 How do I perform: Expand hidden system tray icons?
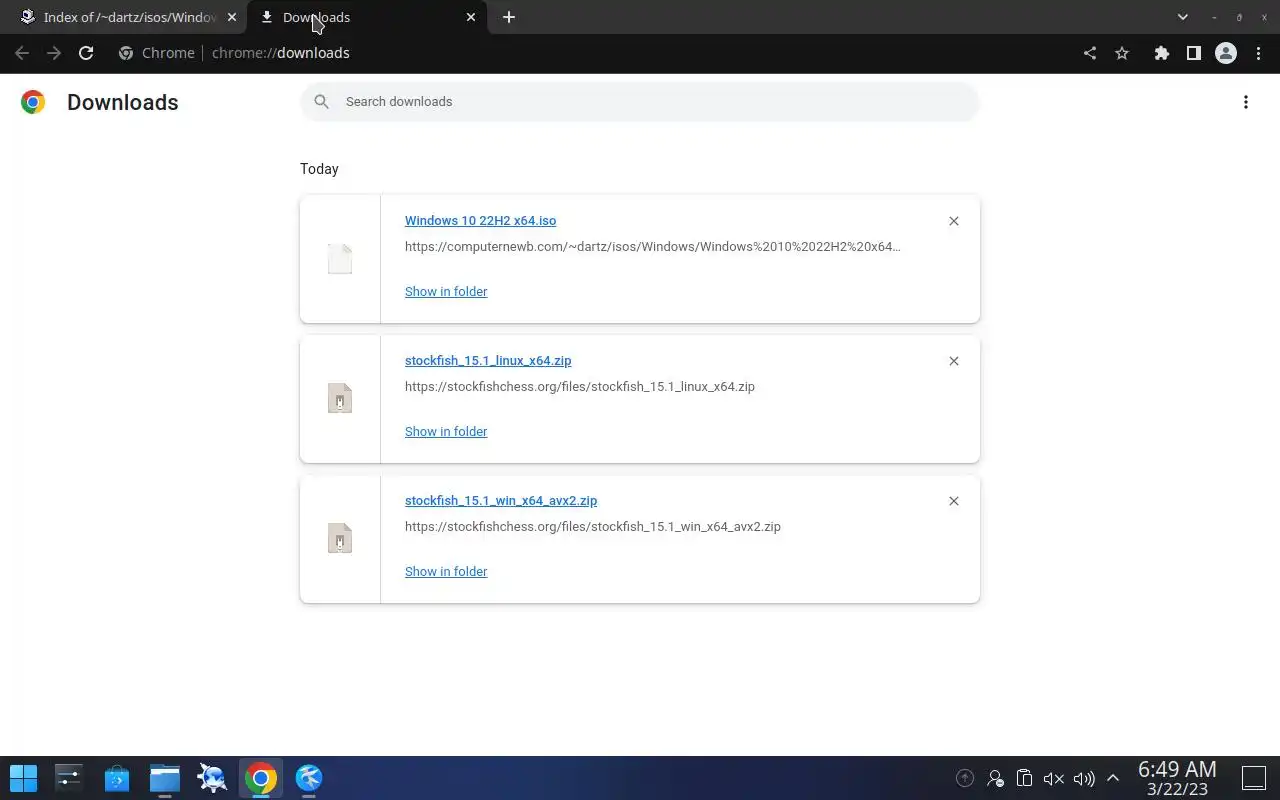(x=1112, y=778)
